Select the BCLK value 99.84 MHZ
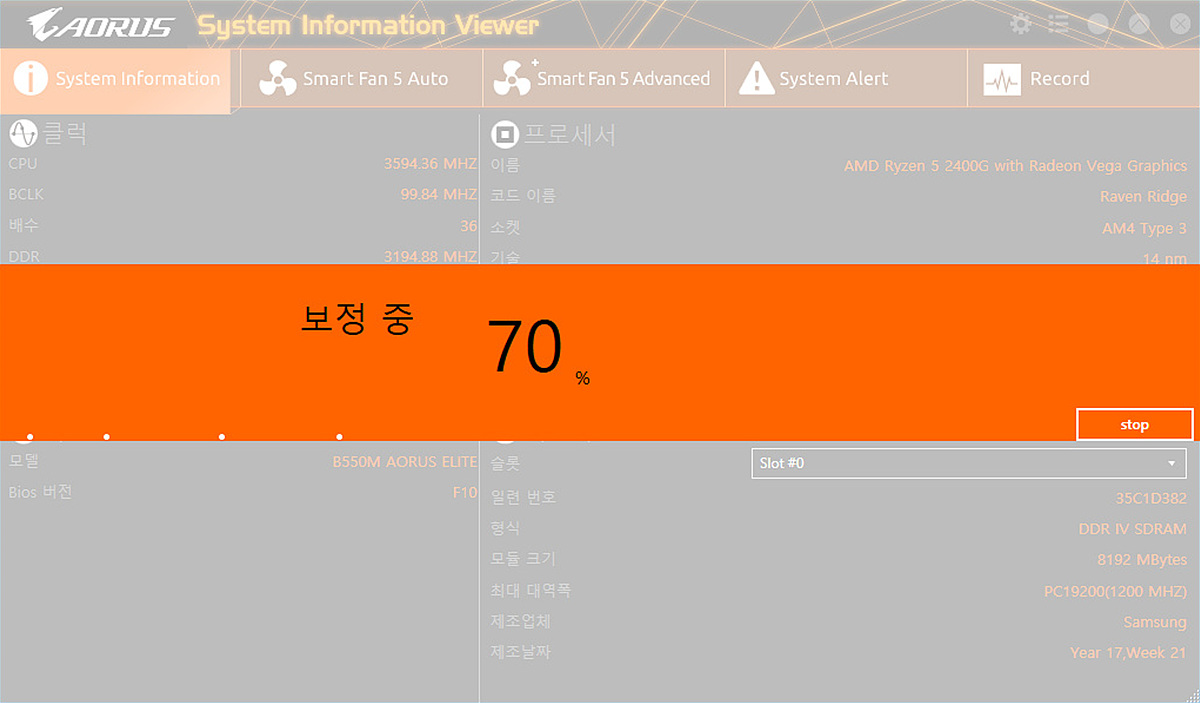1200x703 pixels. click(438, 194)
